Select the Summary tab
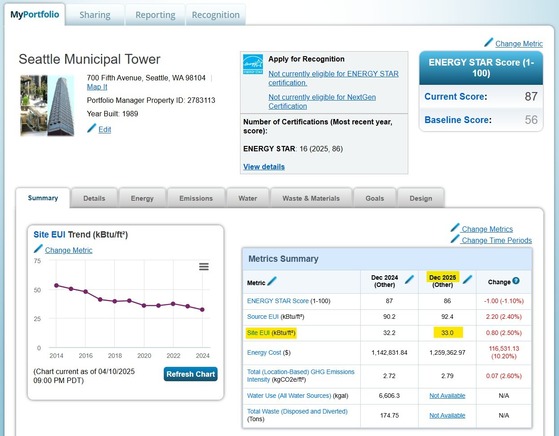The height and width of the screenshot is (436, 559). coord(43,198)
